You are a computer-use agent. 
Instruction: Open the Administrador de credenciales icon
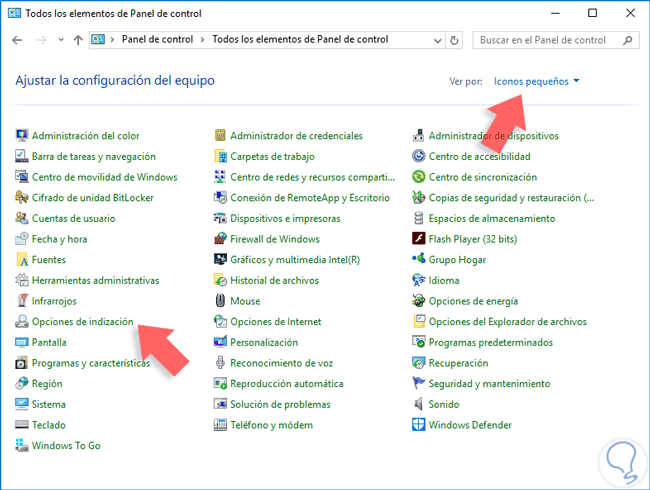tap(220, 136)
